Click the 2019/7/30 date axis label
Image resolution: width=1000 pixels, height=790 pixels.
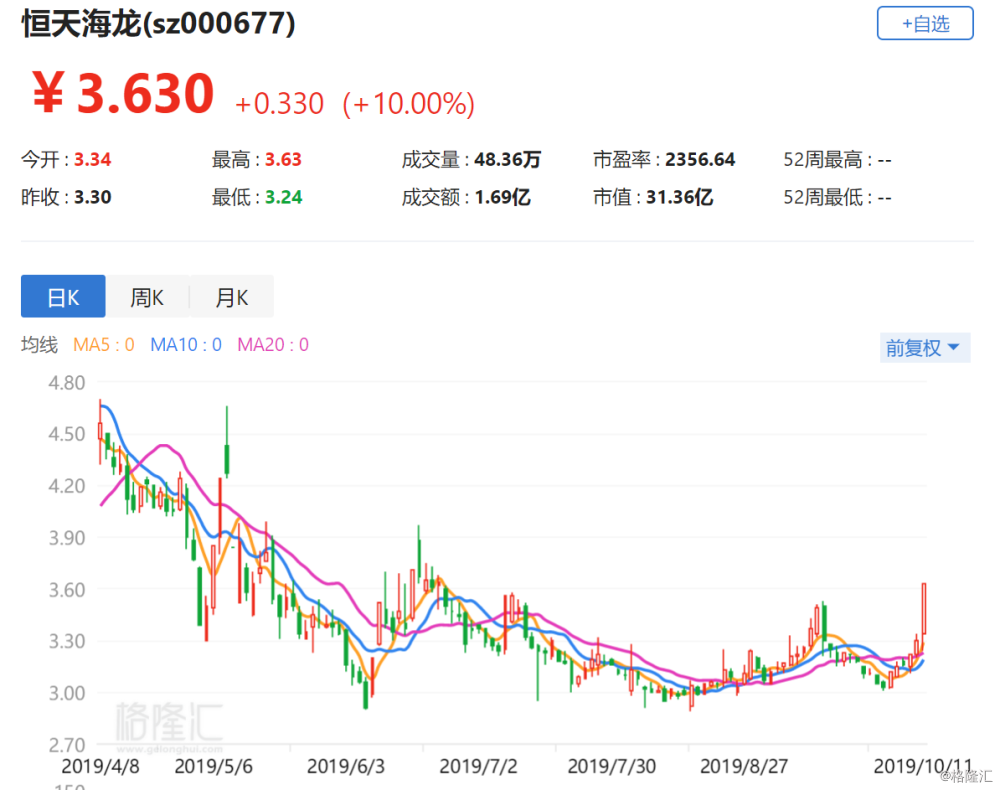pyautogui.click(x=612, y=766)
